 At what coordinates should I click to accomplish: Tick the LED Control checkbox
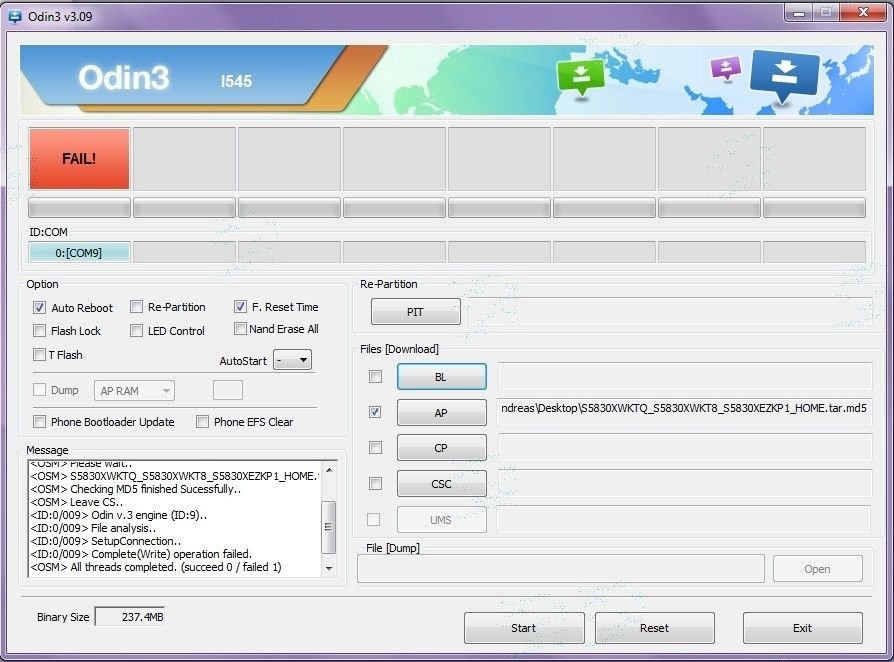pos(136,331)
